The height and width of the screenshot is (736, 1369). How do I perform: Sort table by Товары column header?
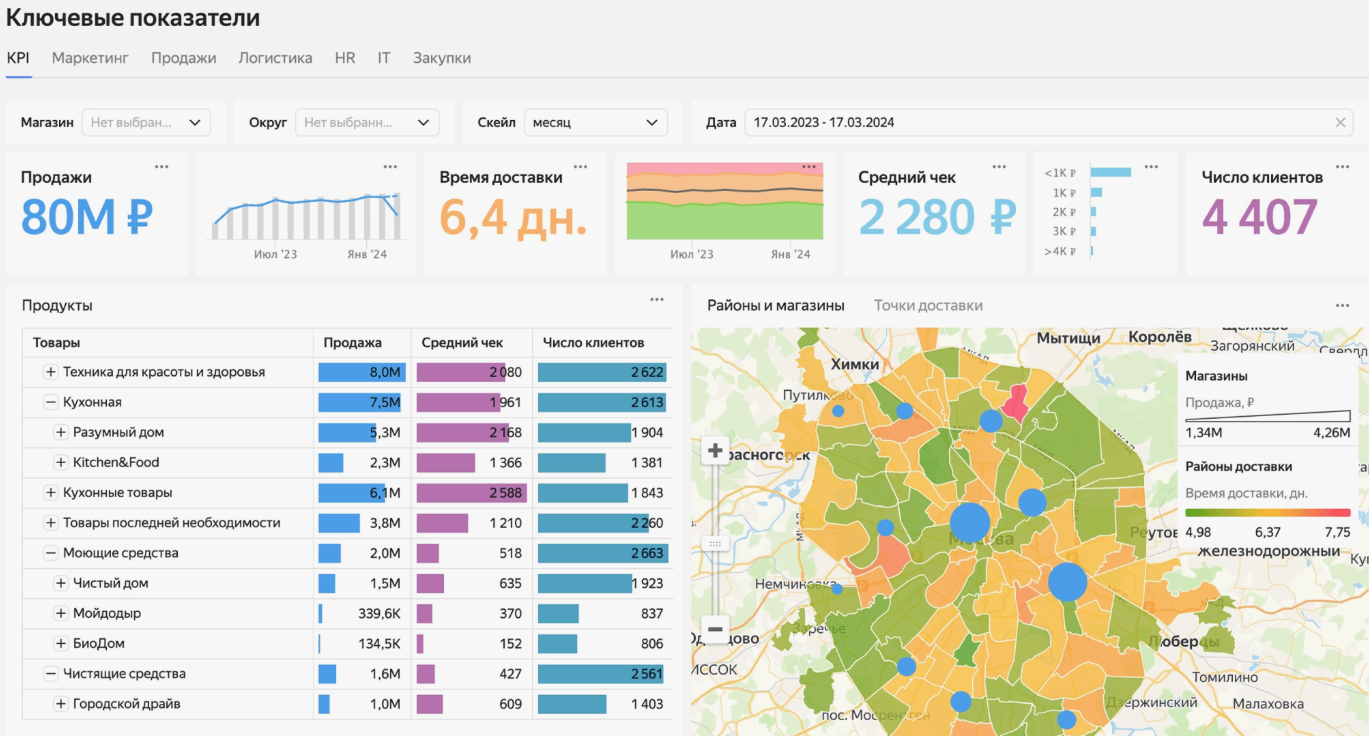[x=168, y=343]
